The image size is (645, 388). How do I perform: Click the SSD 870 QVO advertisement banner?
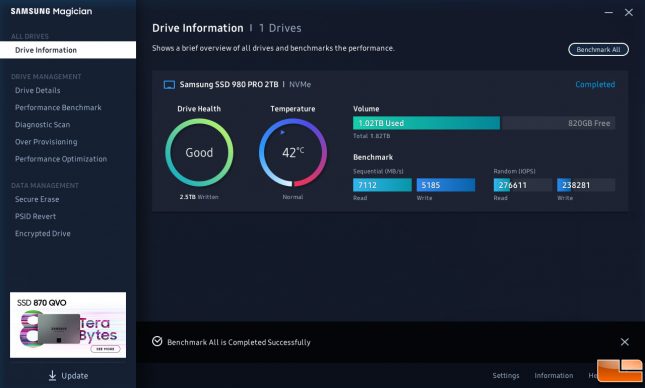coord(68,325)
